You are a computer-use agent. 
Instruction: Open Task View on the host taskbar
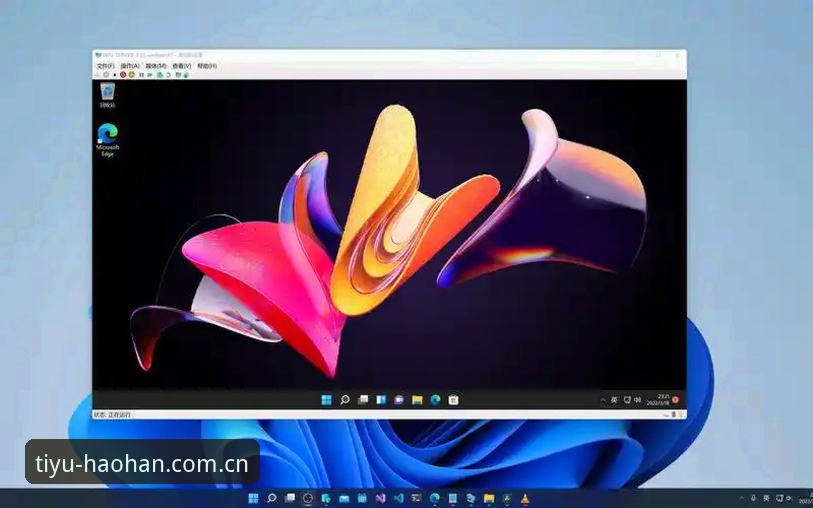pyautogui.click(x=290, y=498)
